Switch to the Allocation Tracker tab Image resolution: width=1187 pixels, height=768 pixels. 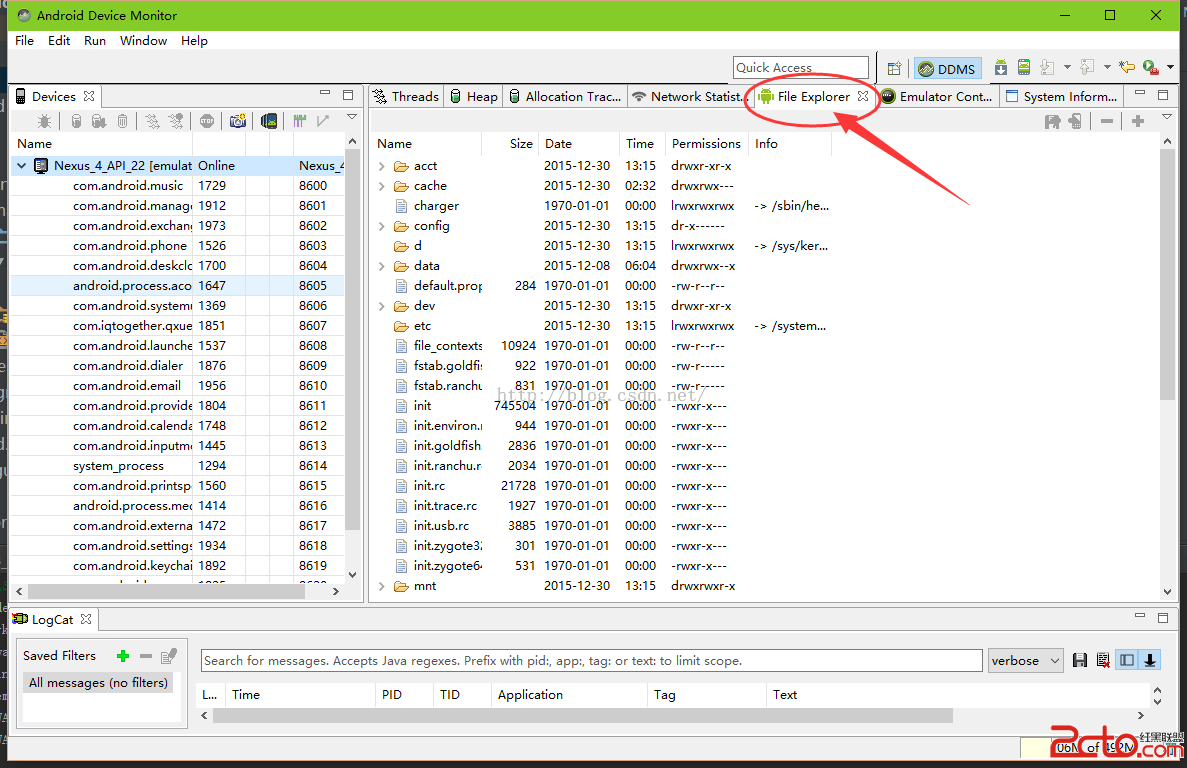565,97
